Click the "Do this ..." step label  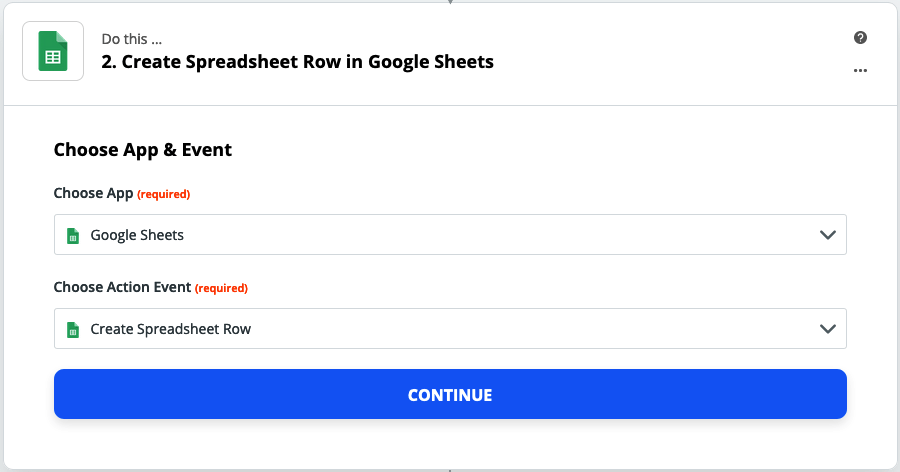[131, 39]
